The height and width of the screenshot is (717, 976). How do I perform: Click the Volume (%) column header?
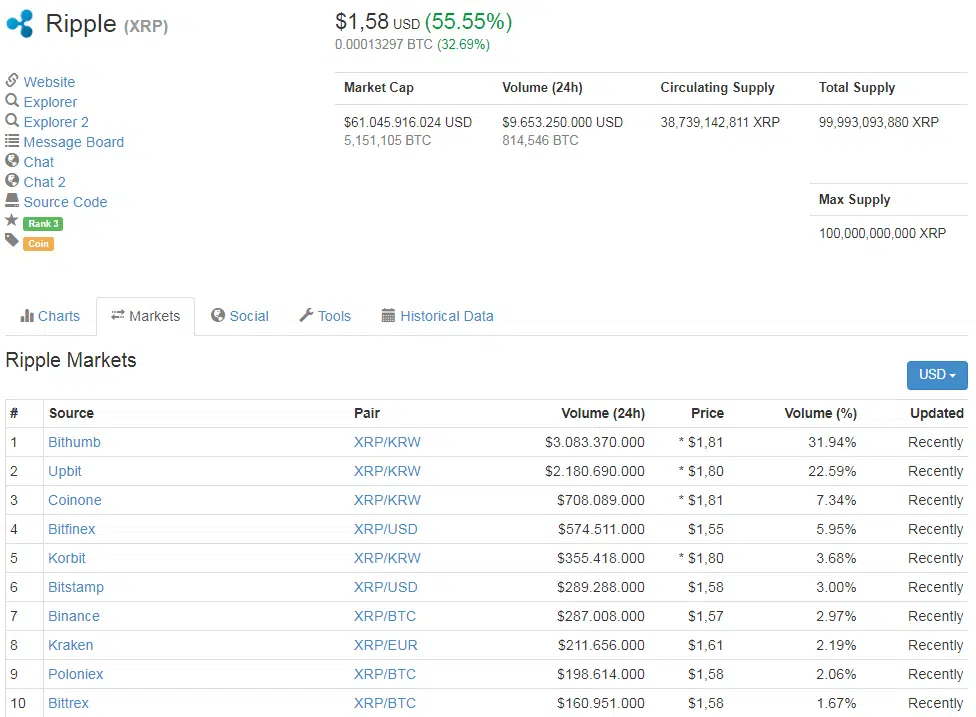820,413
